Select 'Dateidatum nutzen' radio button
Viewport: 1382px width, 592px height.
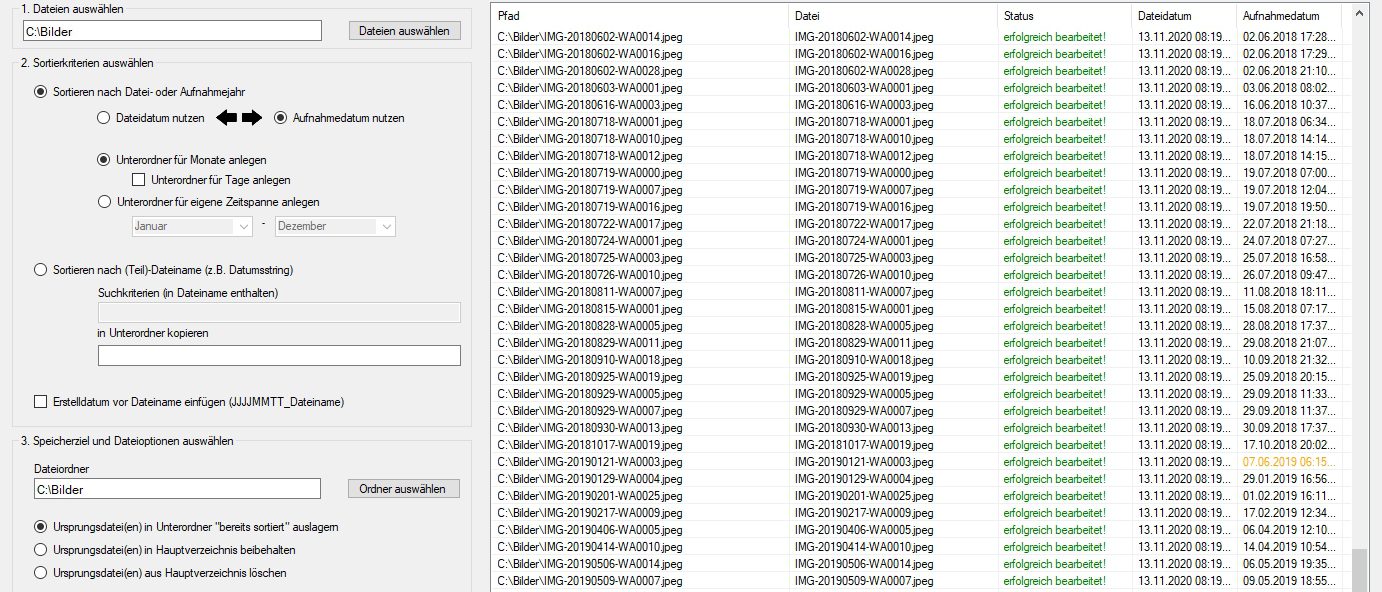point(104,118)
